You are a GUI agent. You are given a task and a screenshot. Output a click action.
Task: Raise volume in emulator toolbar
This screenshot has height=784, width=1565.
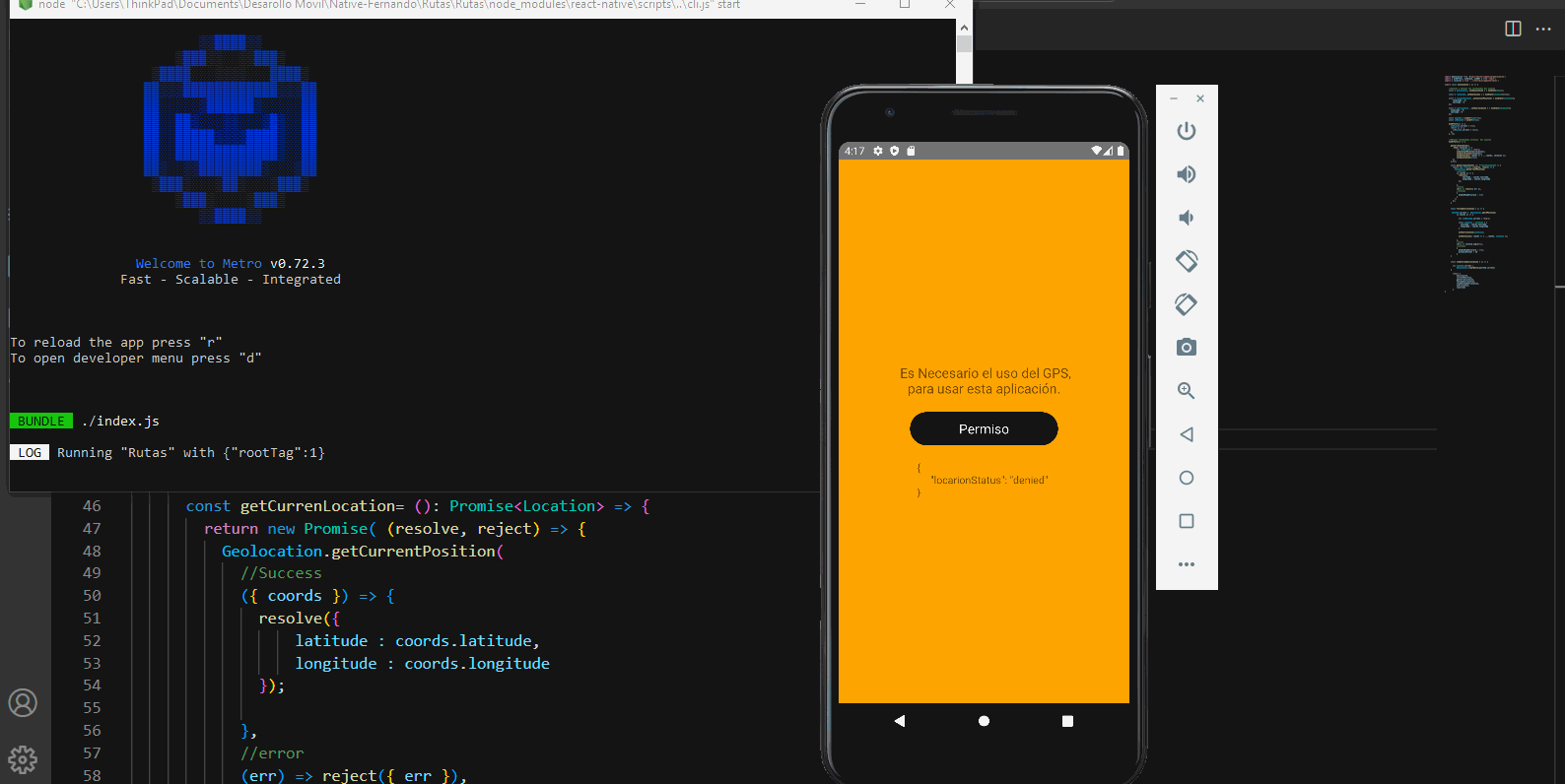click(1187, 174)
